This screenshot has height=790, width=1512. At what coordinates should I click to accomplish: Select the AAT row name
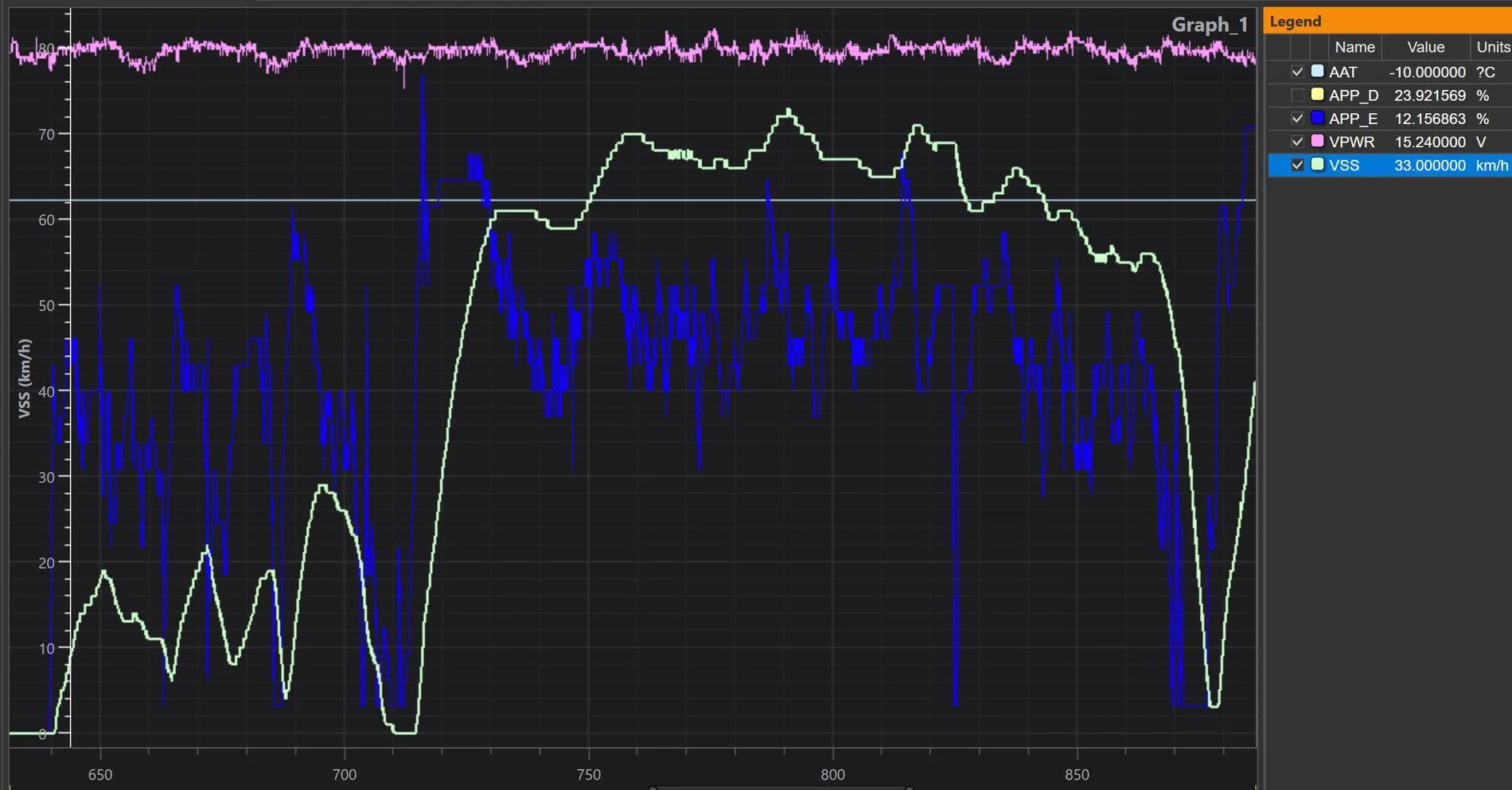[1342, 72]
